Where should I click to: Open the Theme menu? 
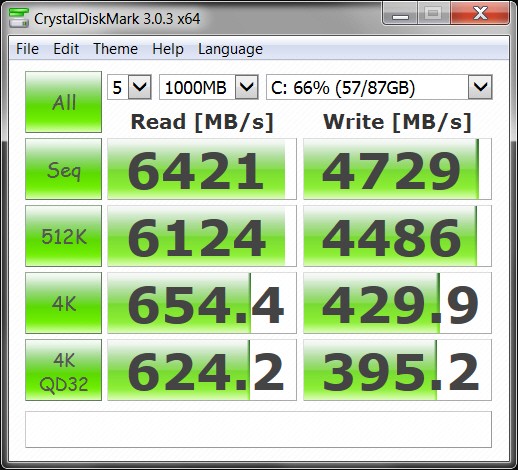tap(115, 49)
